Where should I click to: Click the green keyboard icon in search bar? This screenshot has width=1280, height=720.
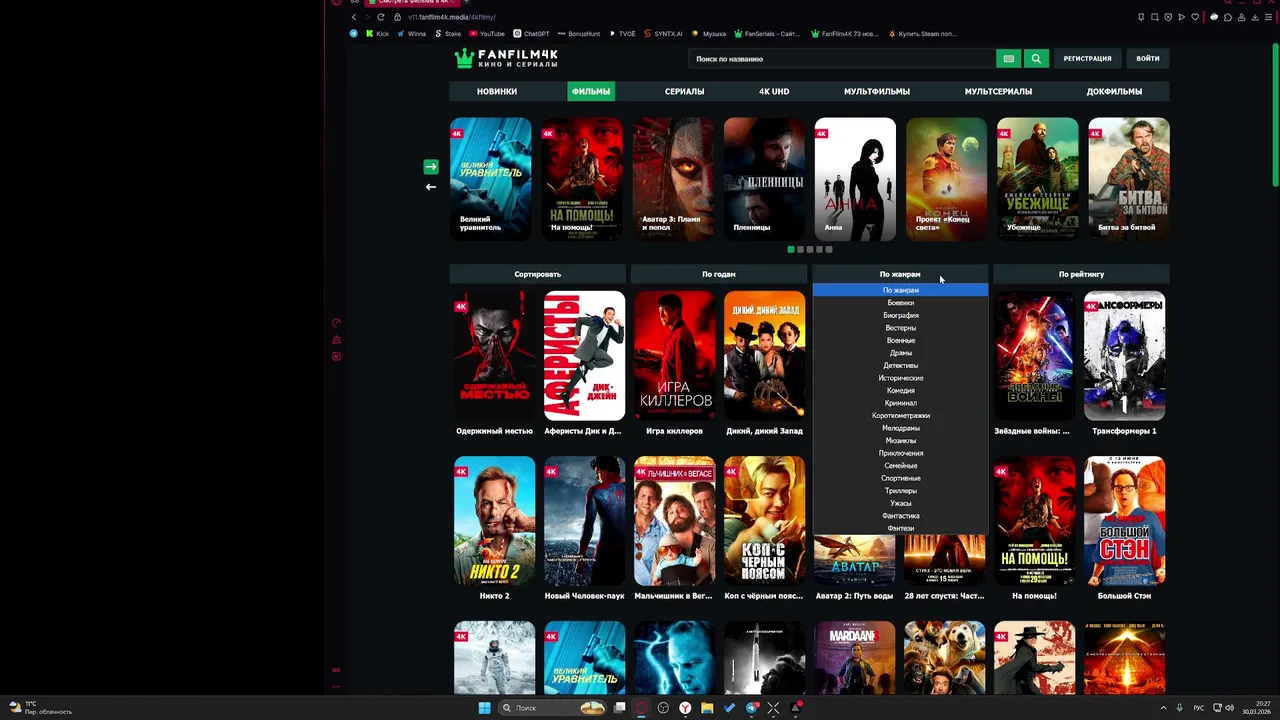tap(1009, 59)
